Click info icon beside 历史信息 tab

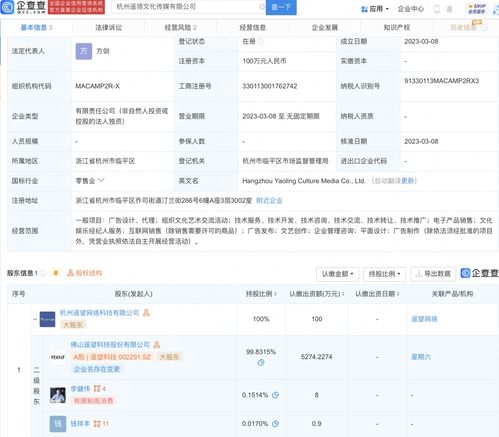click(x=484, y=28)
